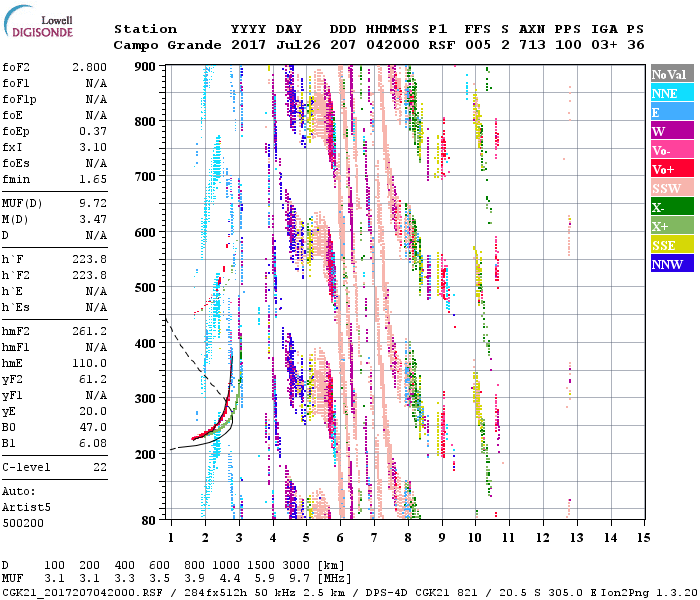Select the NoVal gray legend swatch

point(669,75)
